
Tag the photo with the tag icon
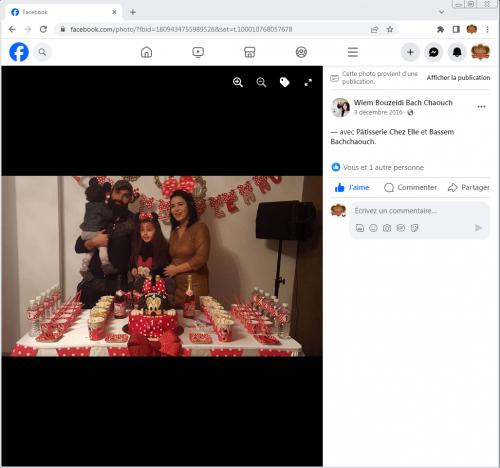tap(285, 82)
